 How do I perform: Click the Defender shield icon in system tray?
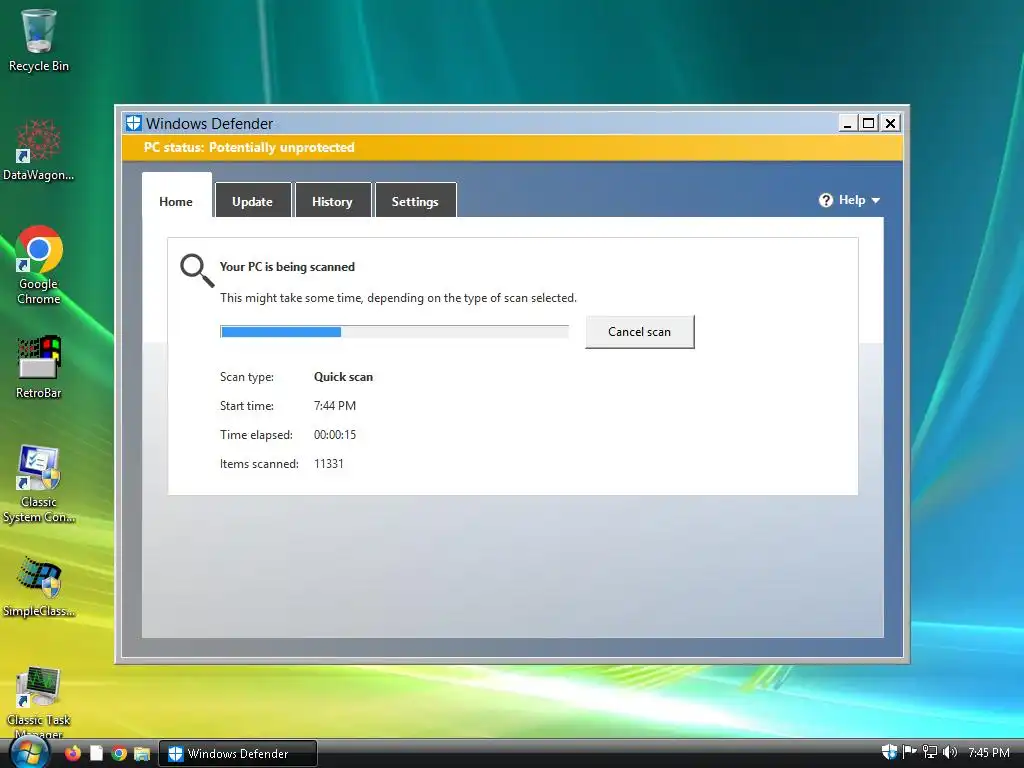click(x=889, y=752)
